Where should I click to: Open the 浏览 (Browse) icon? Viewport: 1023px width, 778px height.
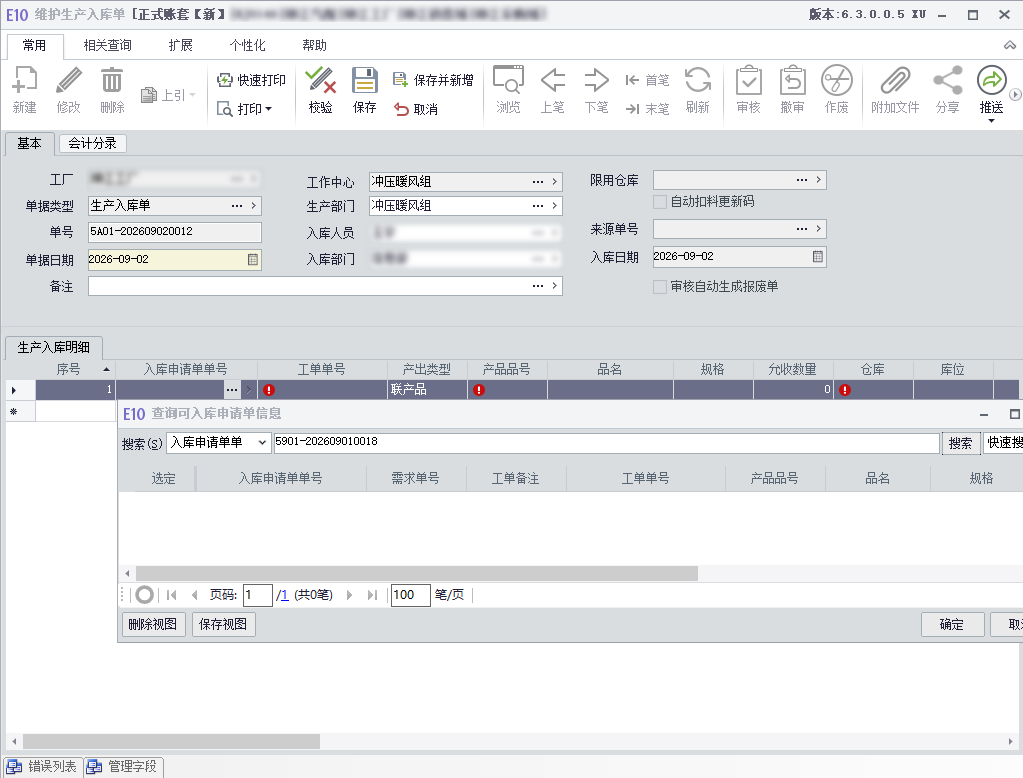(508, 81)
